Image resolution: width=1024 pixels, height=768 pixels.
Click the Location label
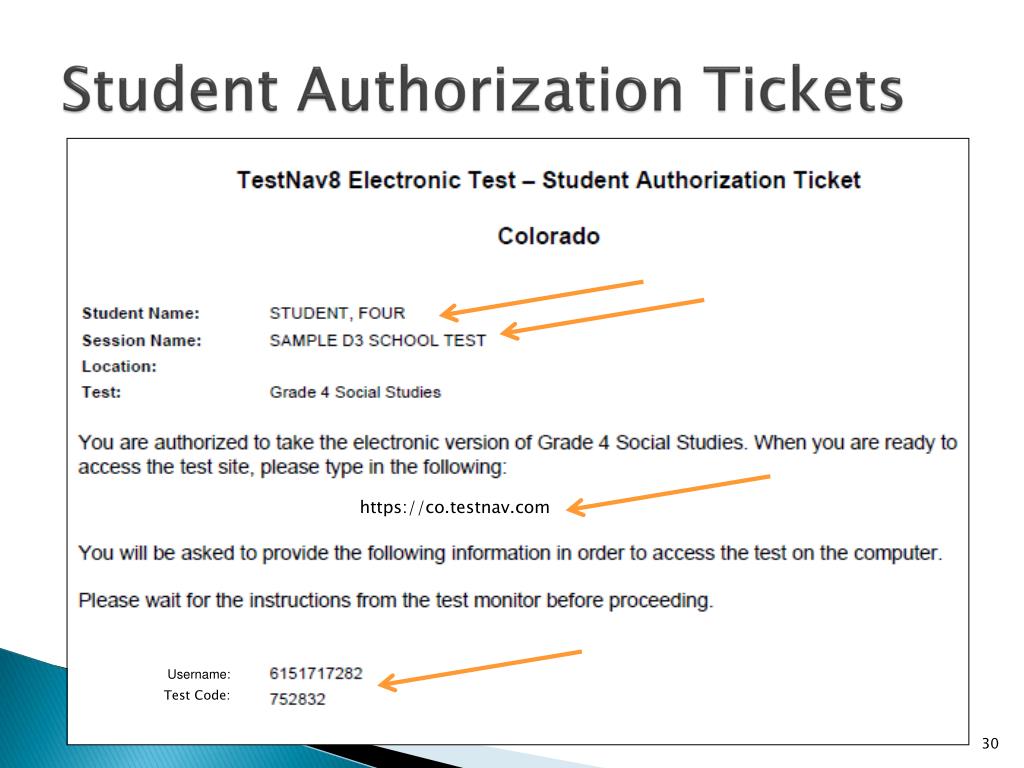[119, 366]
